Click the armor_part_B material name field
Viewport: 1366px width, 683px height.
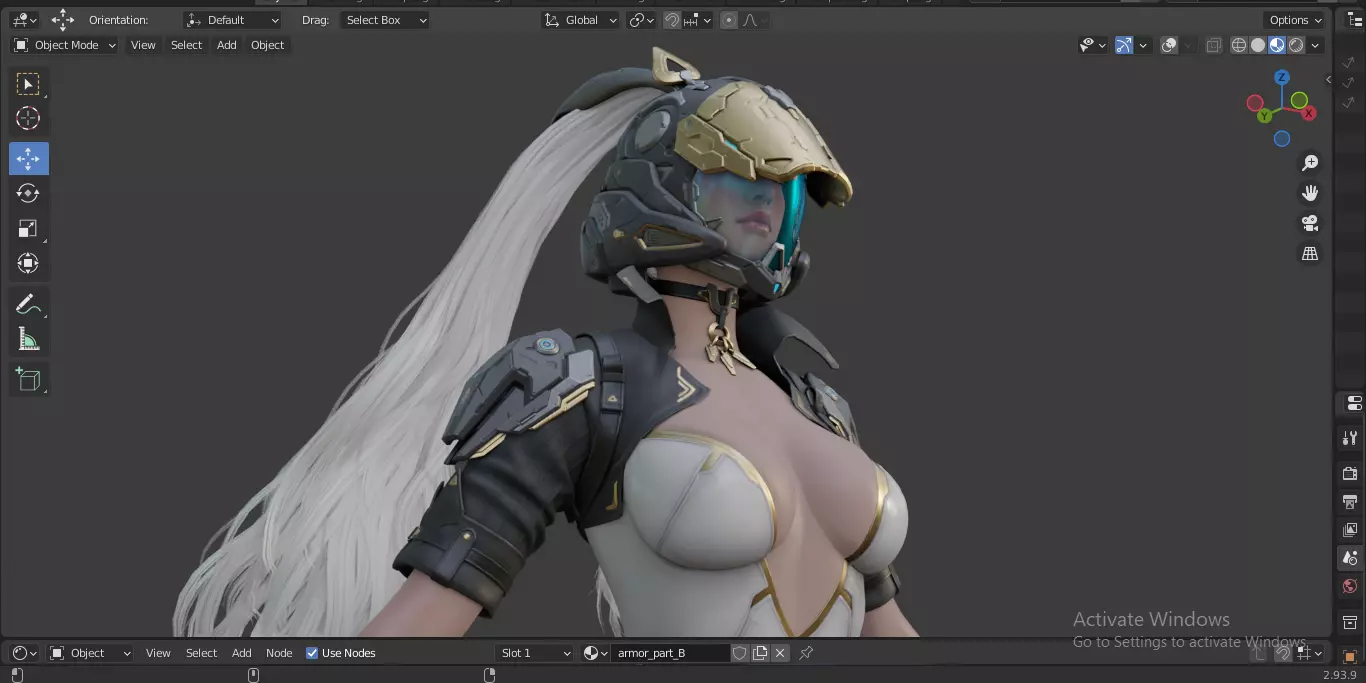pos(670,653)
